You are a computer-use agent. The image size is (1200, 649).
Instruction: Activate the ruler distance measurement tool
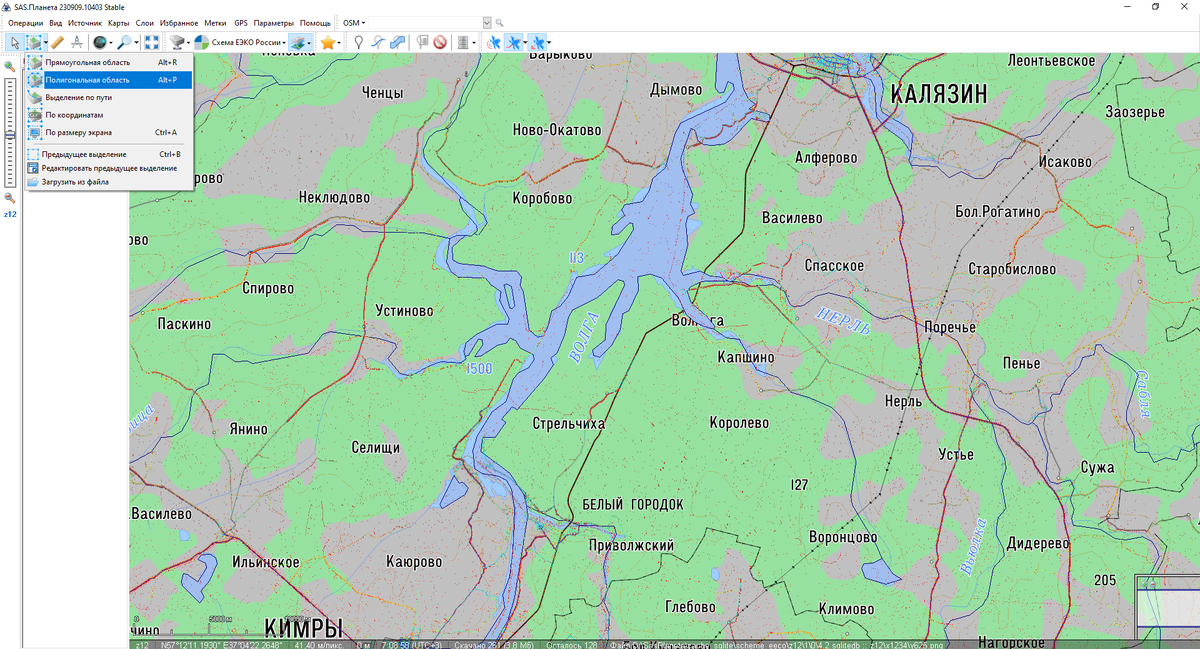(x=57, y=42)
